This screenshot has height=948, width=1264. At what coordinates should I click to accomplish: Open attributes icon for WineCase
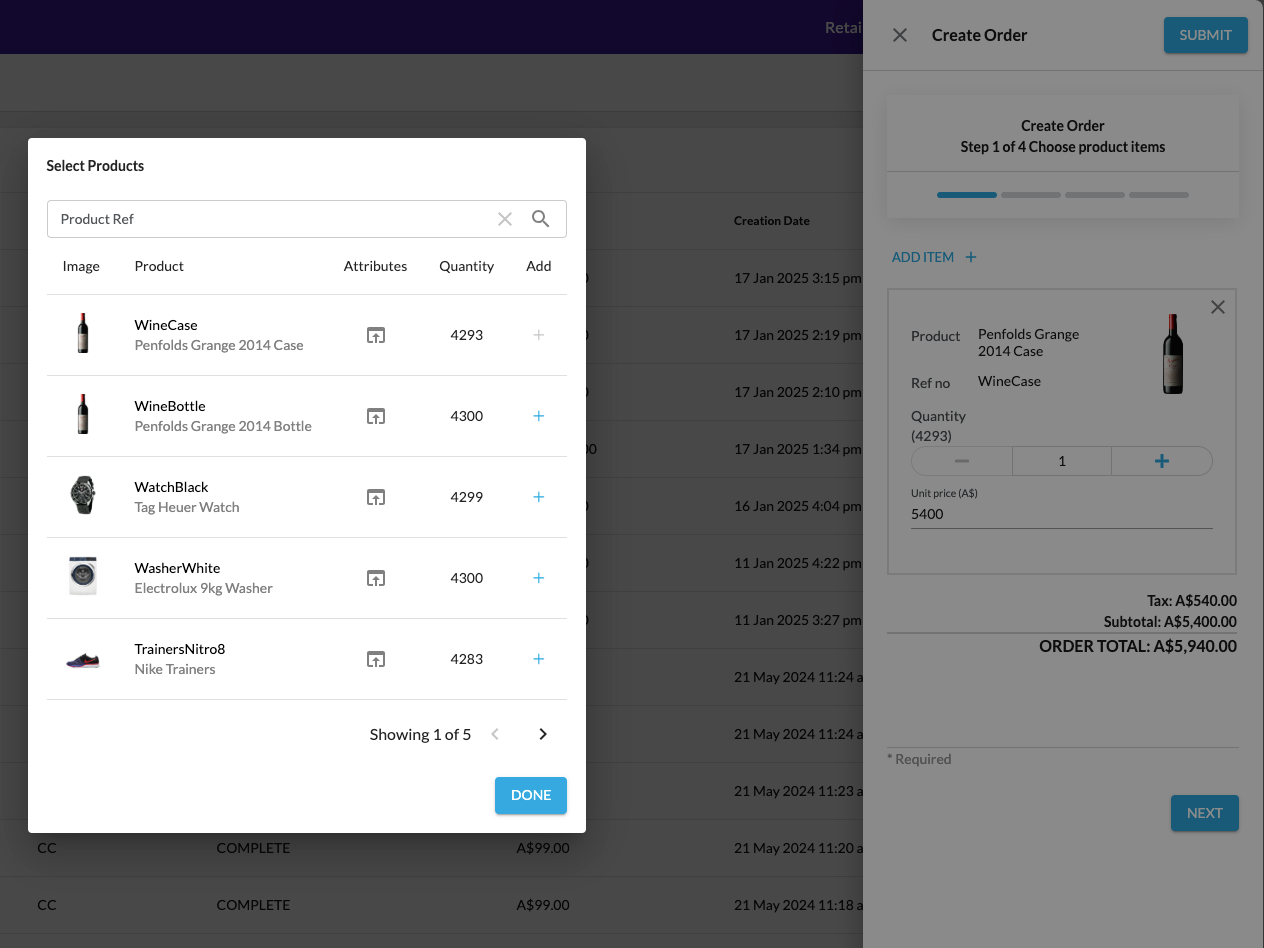[375, 335]
